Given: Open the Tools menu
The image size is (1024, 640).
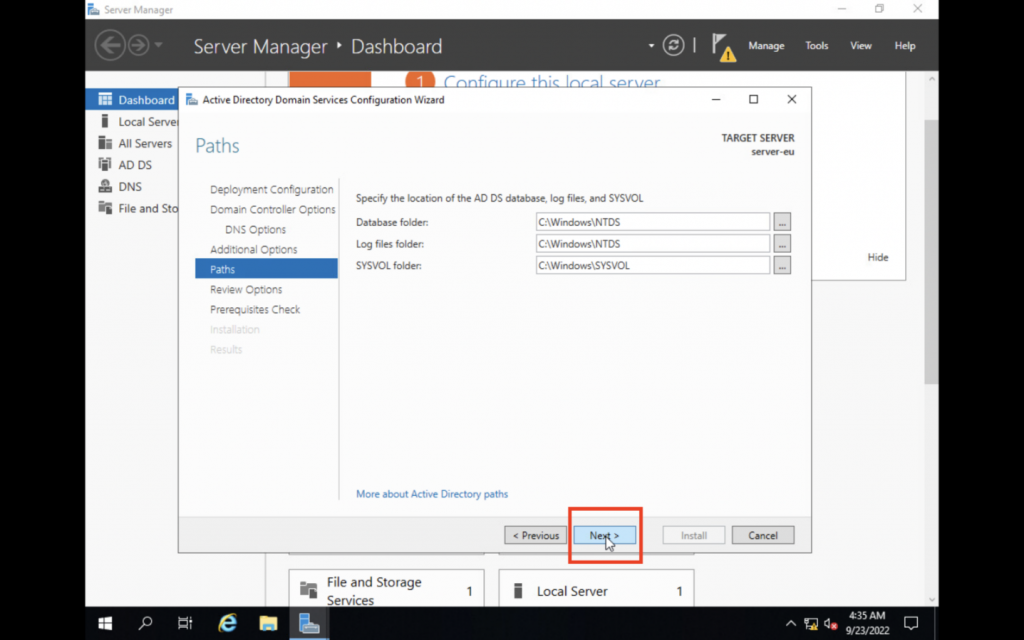Looking at the screenshot, I should pos(817,46).
